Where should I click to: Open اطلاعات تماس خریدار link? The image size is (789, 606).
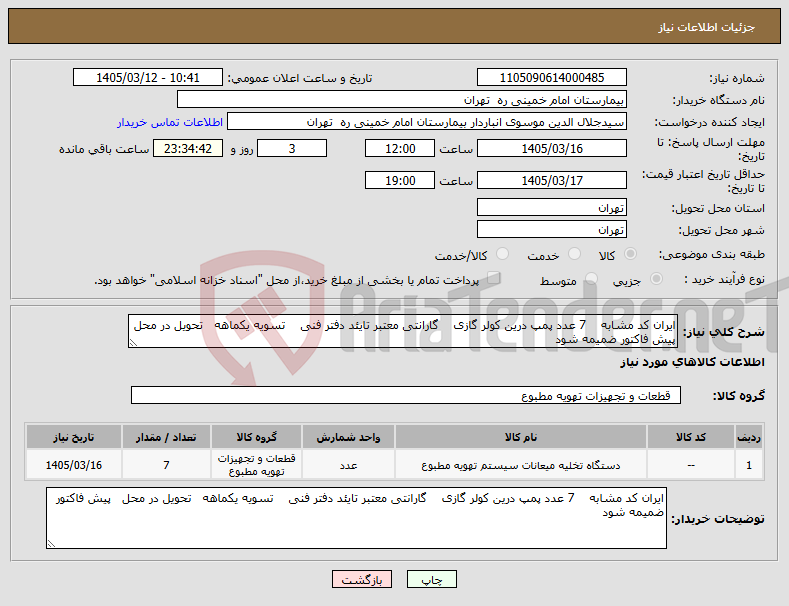coord(170,122)
